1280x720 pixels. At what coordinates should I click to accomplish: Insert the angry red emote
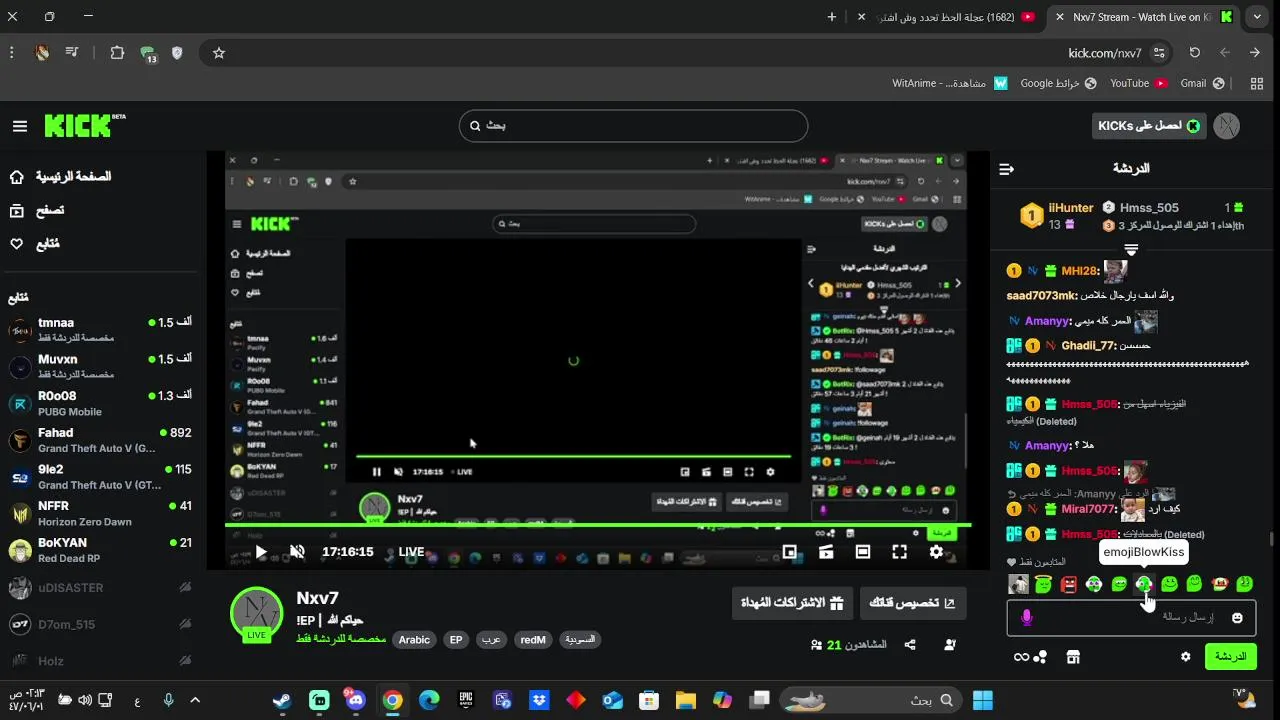(x=1069, y=584)
